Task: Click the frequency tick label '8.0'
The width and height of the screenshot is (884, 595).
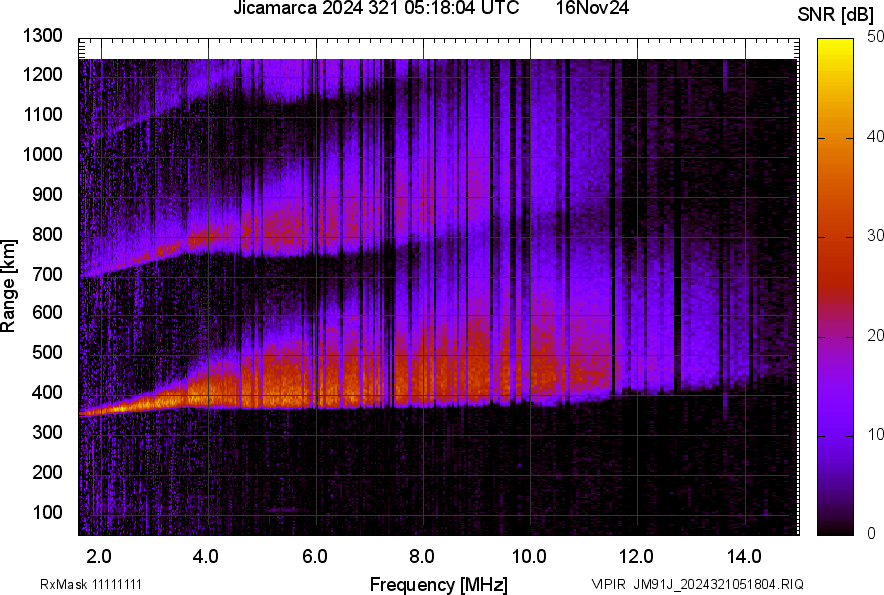Action: pyautogui.click(x=422, y=556)
